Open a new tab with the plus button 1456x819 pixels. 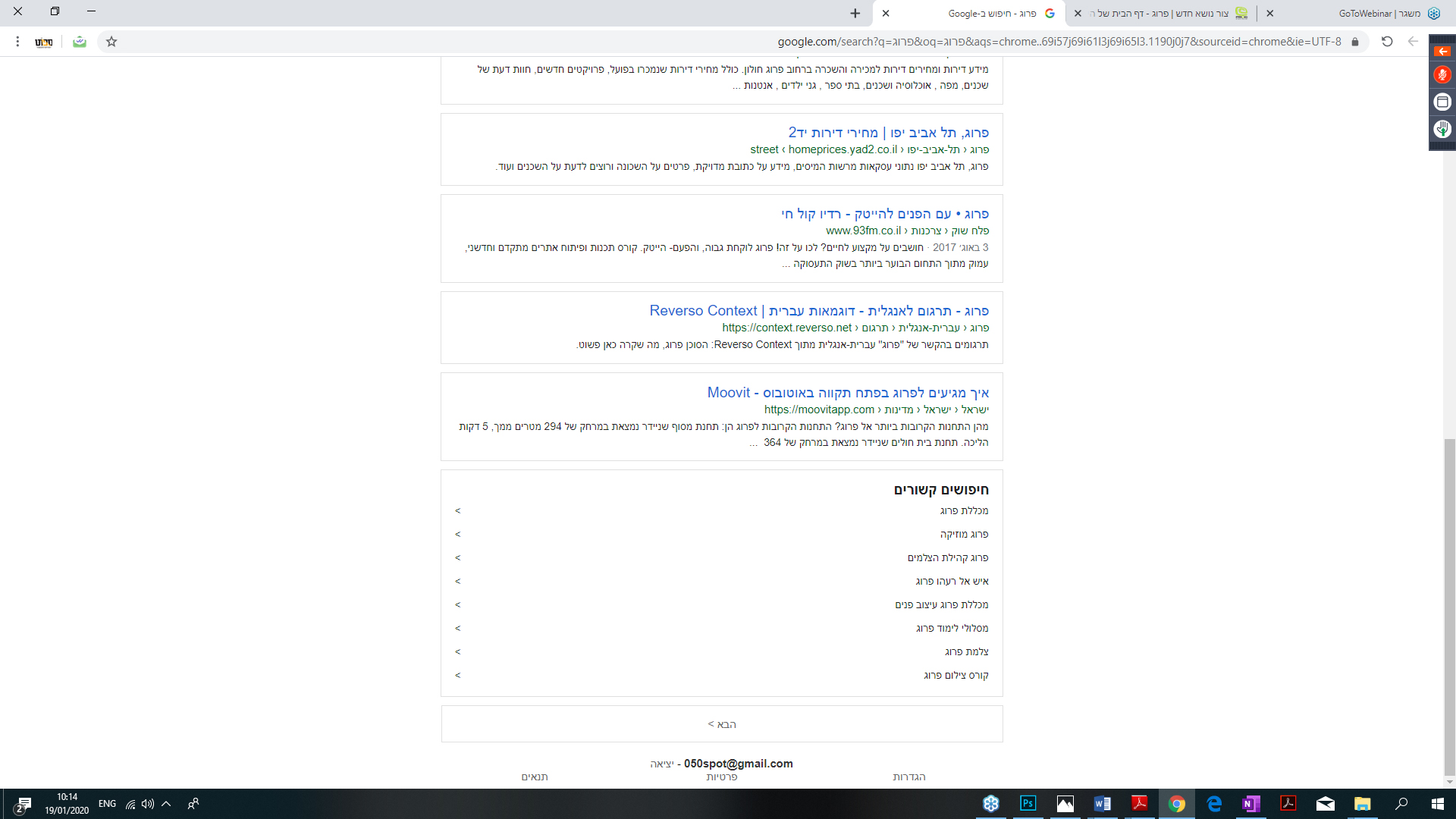[855, 13]
